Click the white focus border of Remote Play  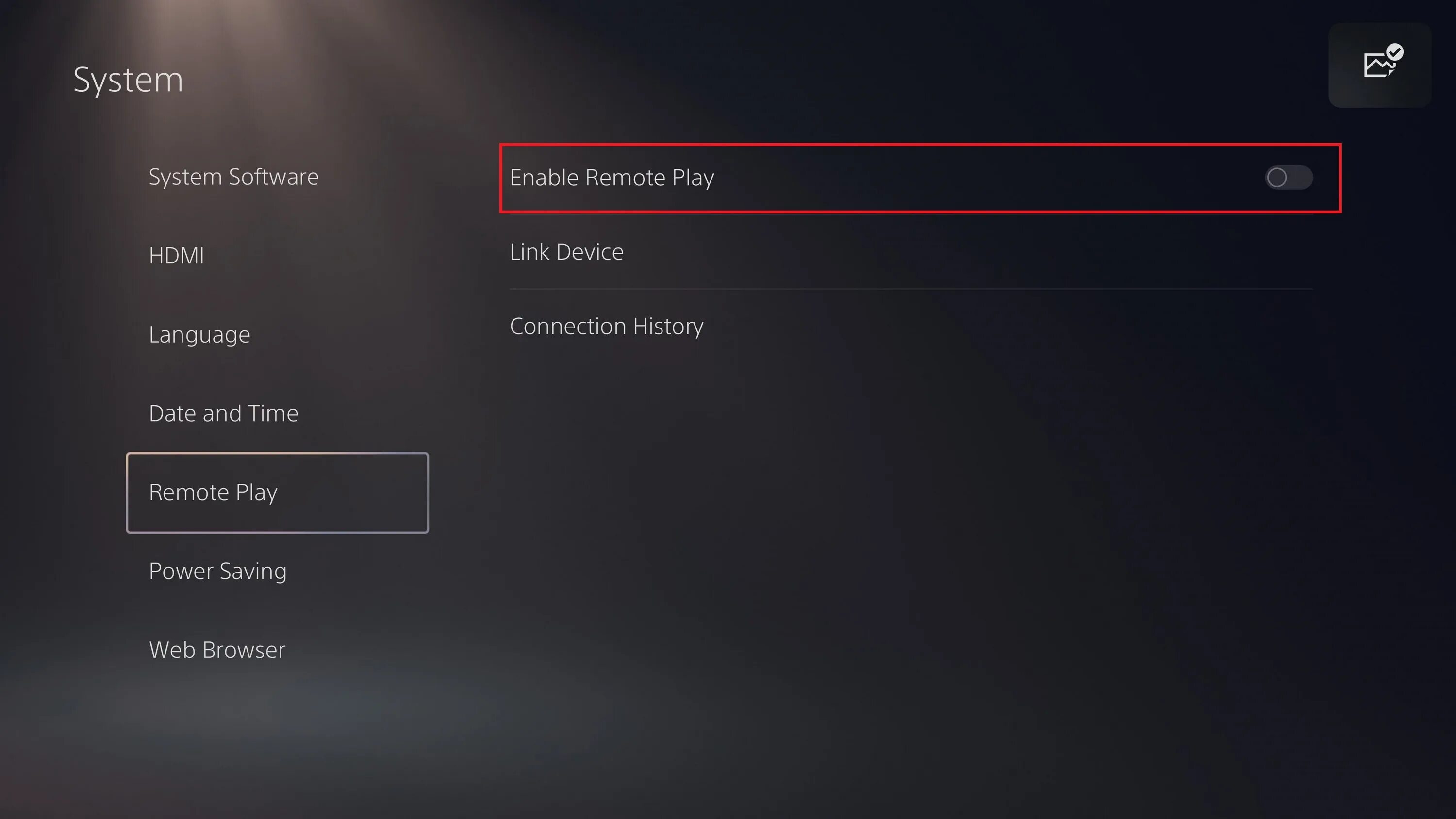click(x=278, y=453)
